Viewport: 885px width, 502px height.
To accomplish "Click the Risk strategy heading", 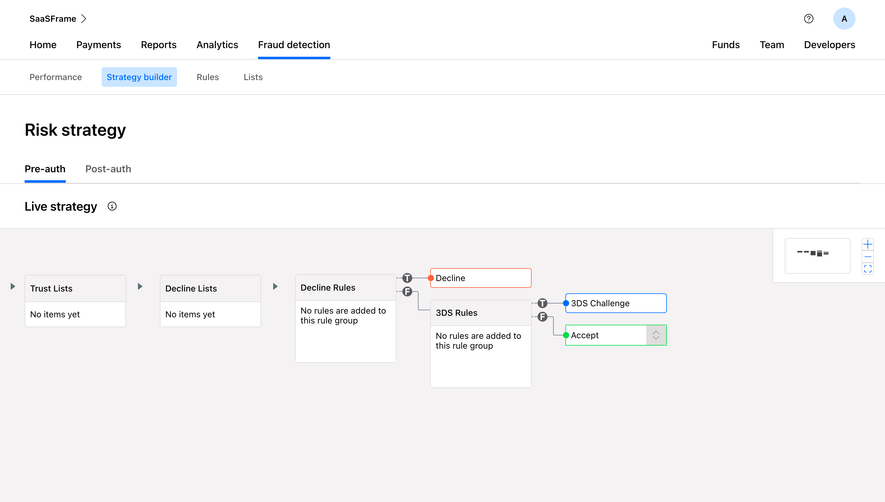I will point(75,130).
